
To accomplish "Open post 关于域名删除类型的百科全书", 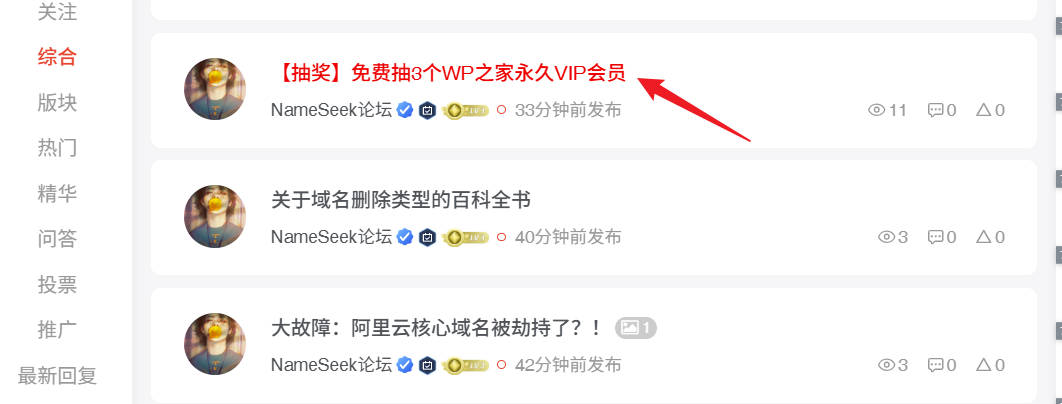I will point(401,200).
